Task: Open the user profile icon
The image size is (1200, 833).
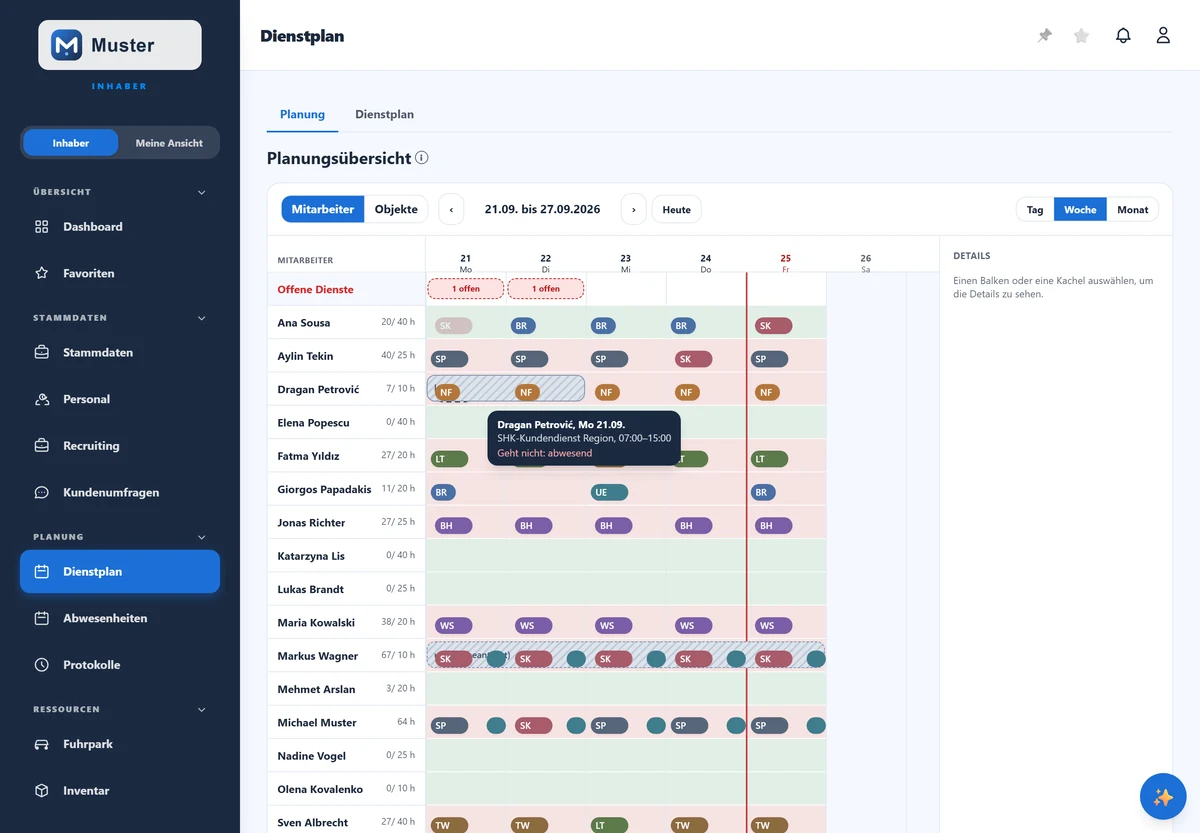Action: click(x=1163, y=36)
